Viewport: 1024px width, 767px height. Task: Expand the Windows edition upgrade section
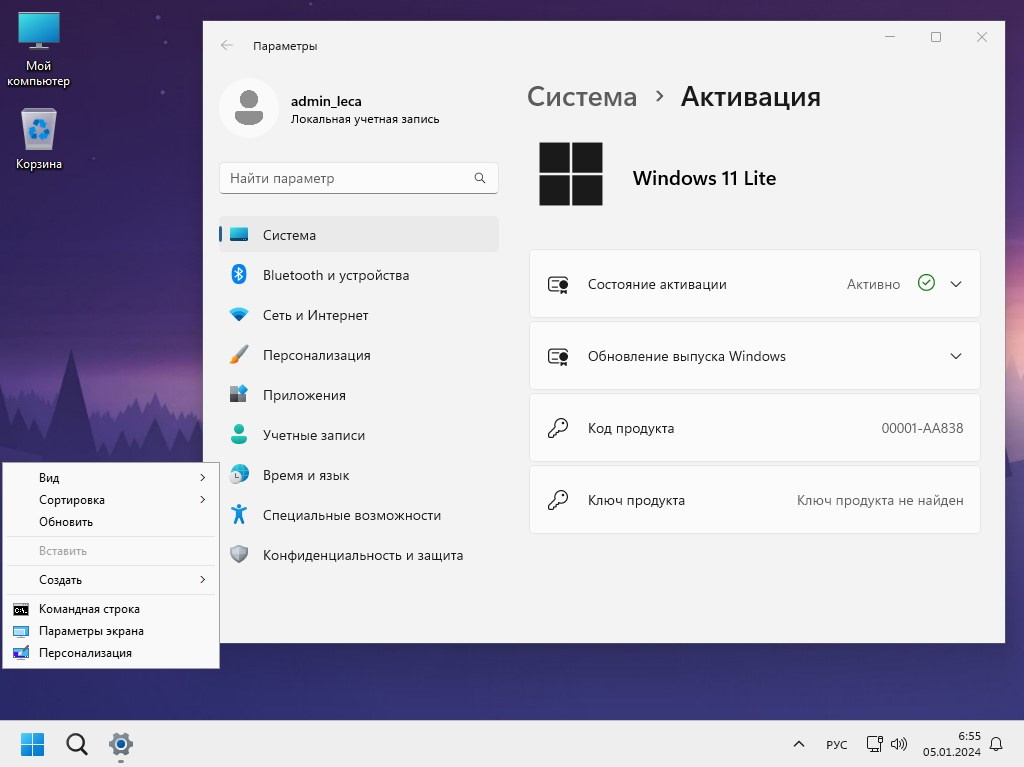[956, 356]
